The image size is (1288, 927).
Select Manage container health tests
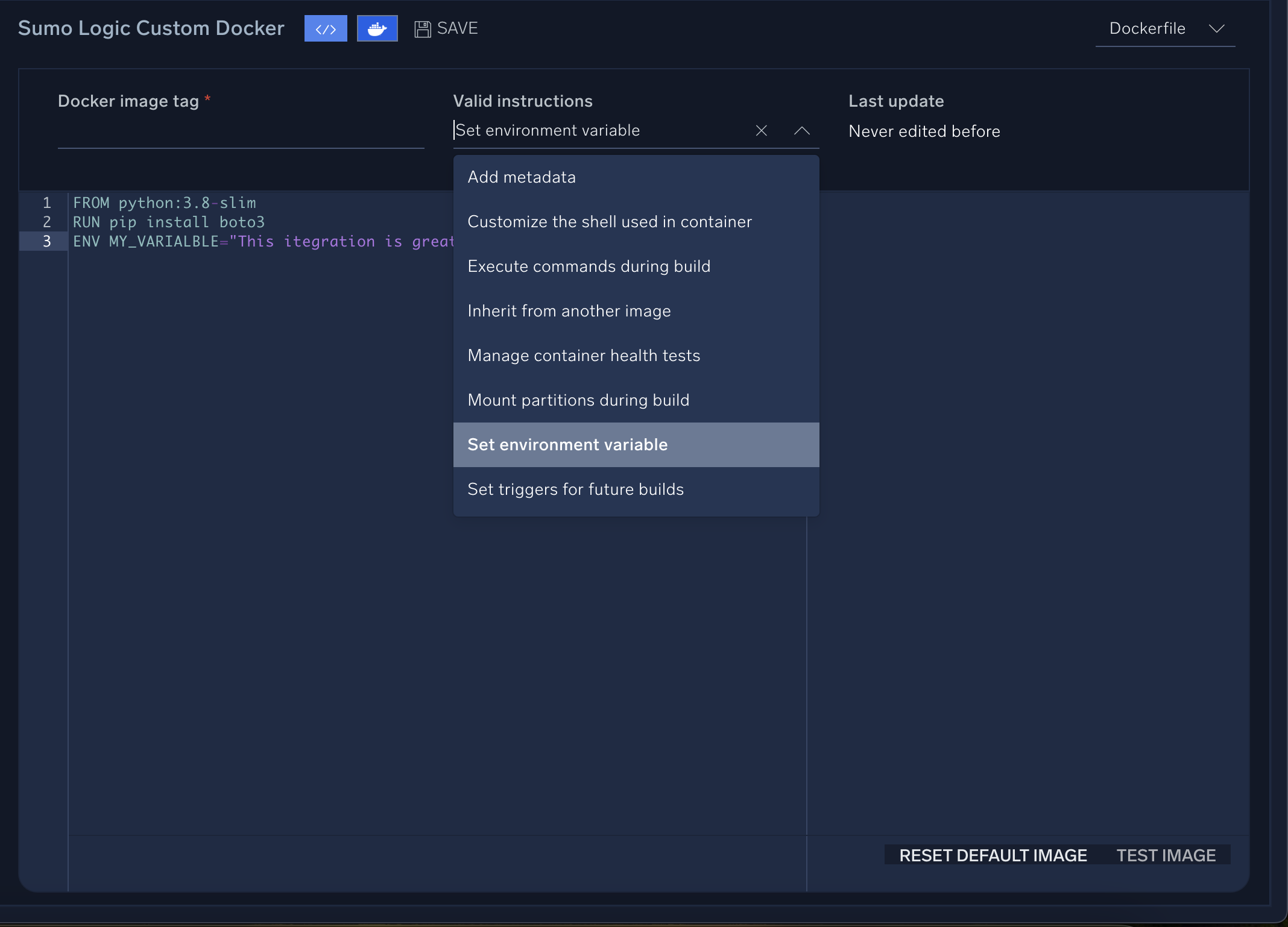(x=584, y=355)
